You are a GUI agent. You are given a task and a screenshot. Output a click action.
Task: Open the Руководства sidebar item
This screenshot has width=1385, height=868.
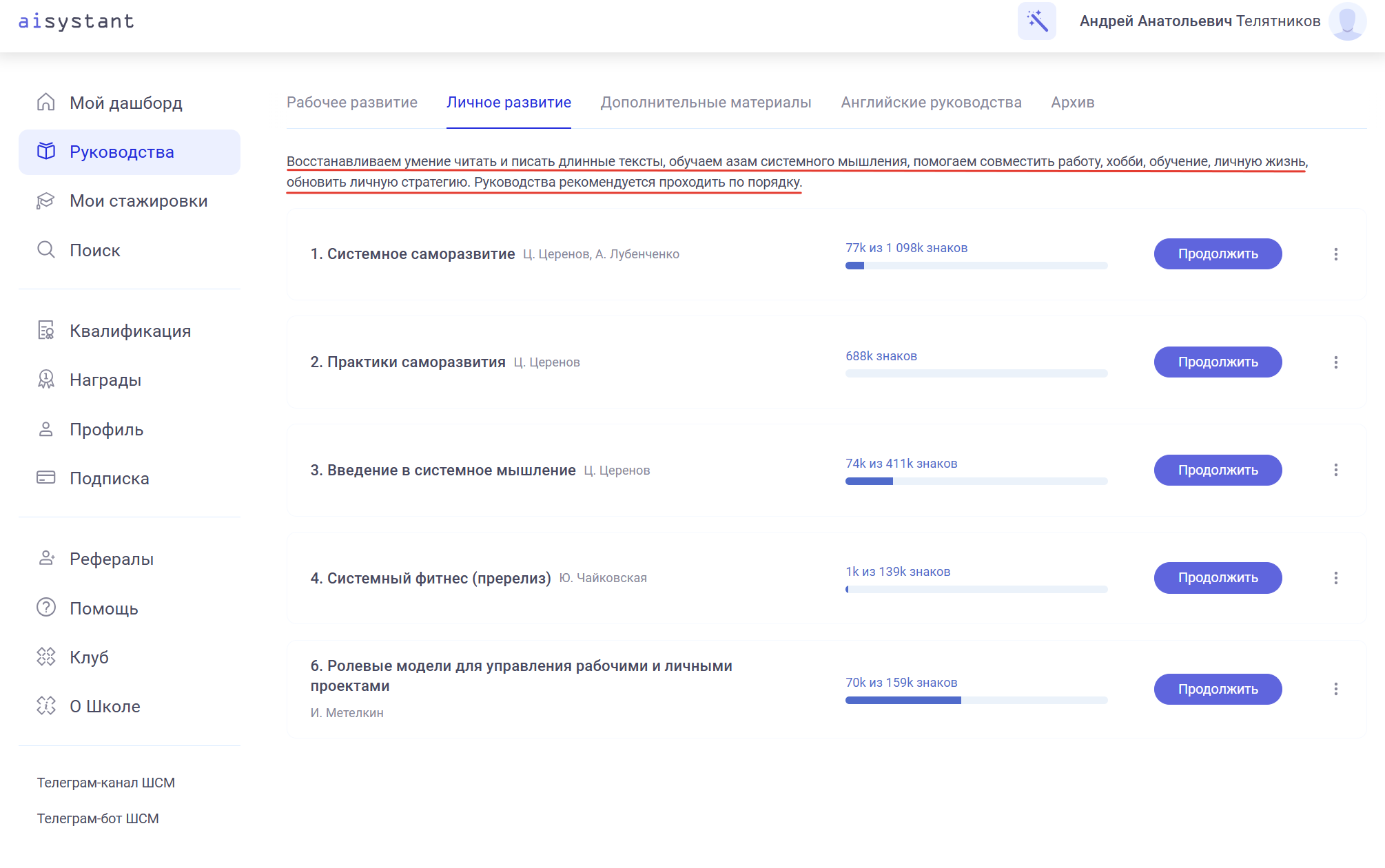[x=130, y=152]
